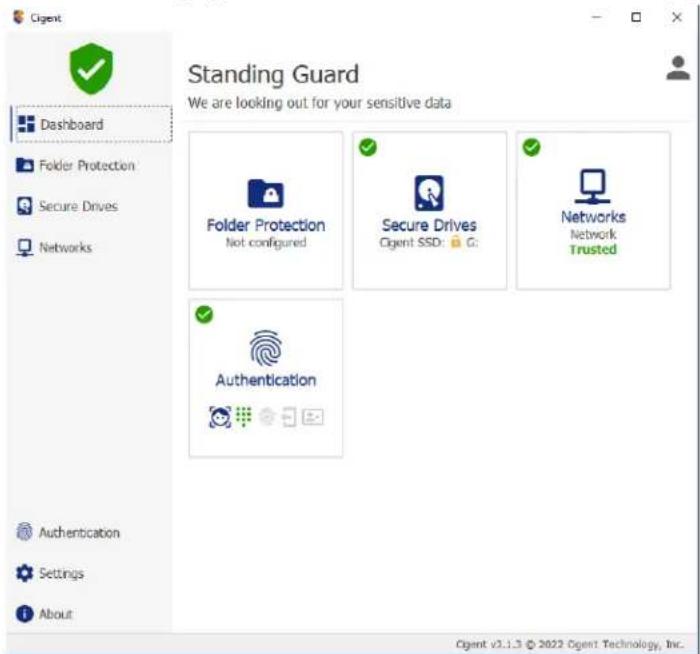Open Dashboard in the sidebar

[x=94, y=124]
